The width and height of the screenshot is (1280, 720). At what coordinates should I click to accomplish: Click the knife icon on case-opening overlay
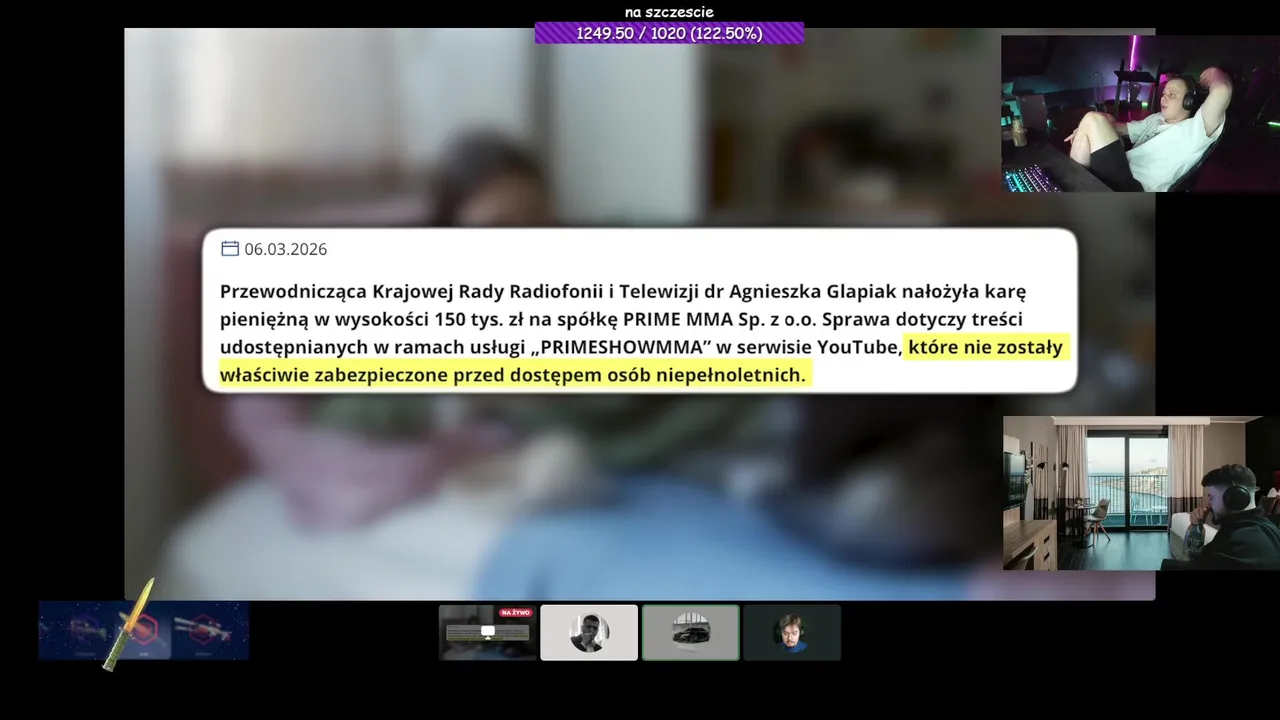[131, 624]
